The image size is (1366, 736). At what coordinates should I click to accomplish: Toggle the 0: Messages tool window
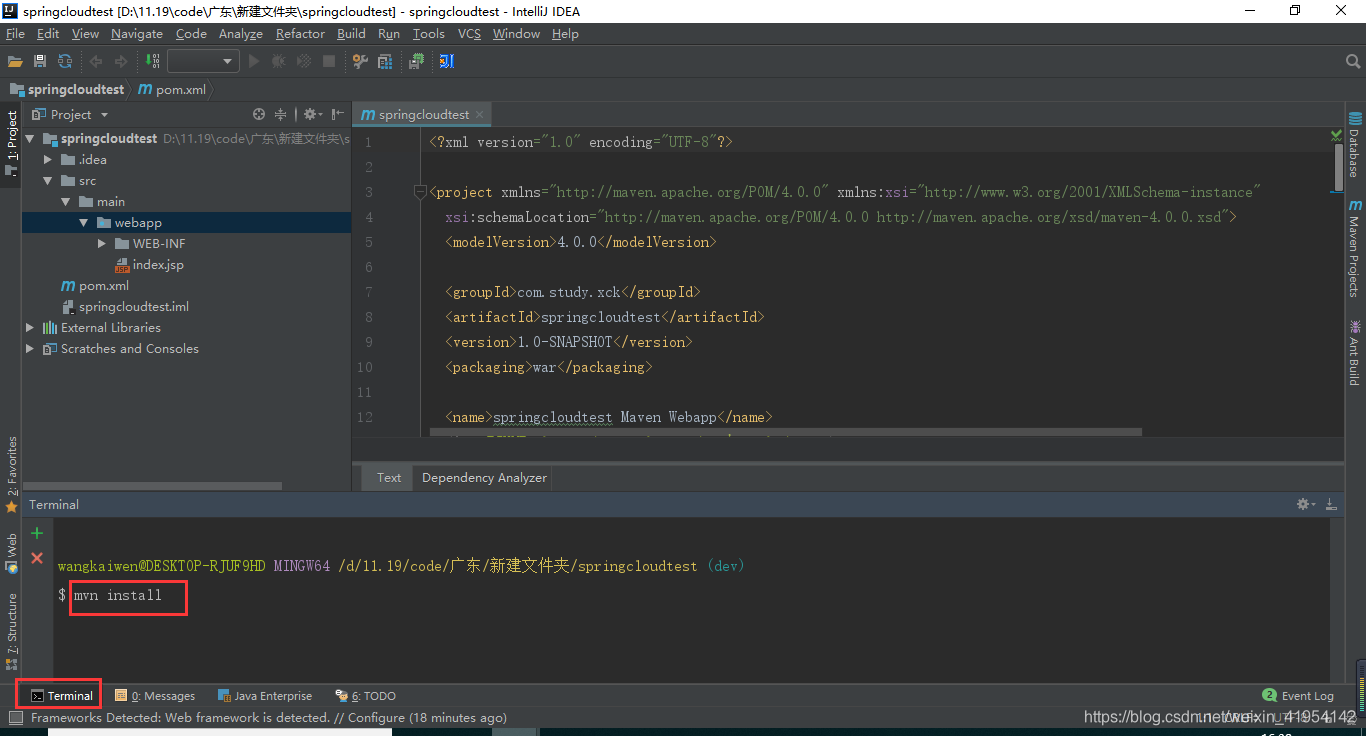155,696
